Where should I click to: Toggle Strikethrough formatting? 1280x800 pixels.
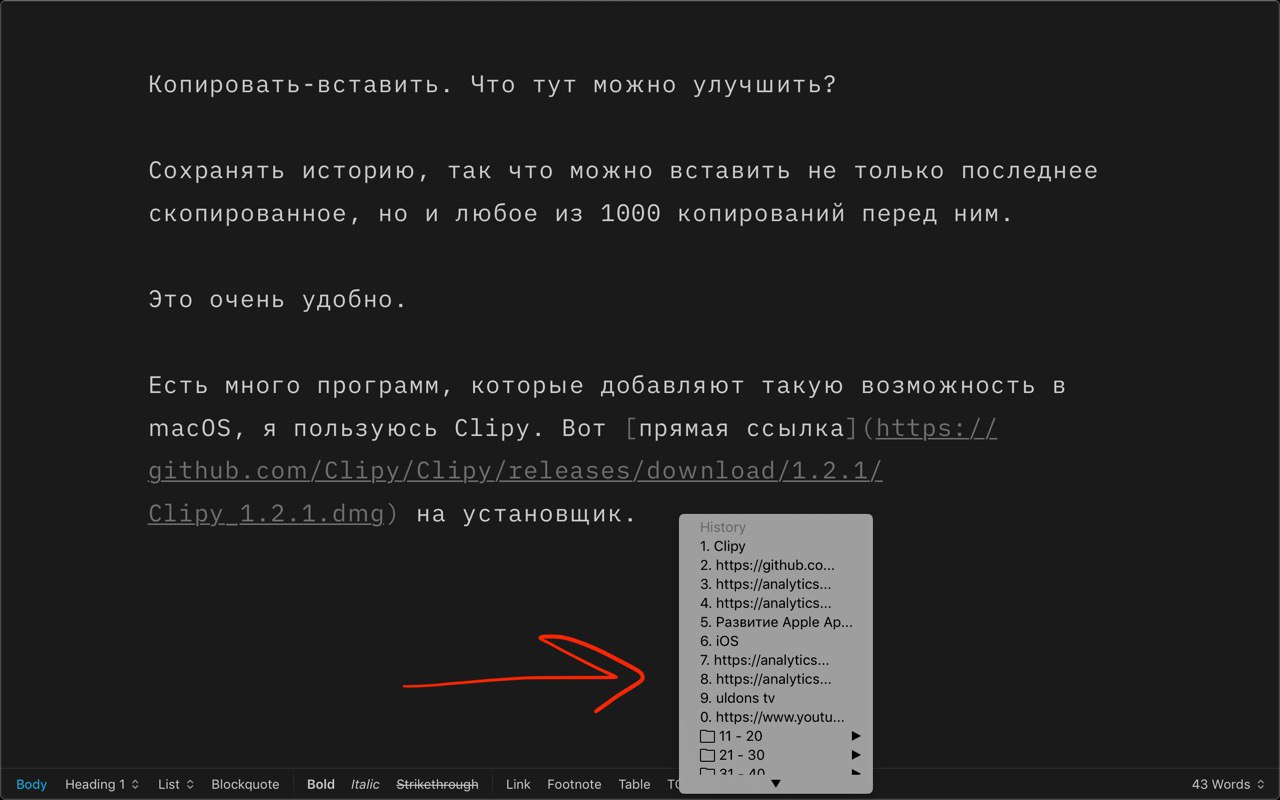[x=437, y=784]
